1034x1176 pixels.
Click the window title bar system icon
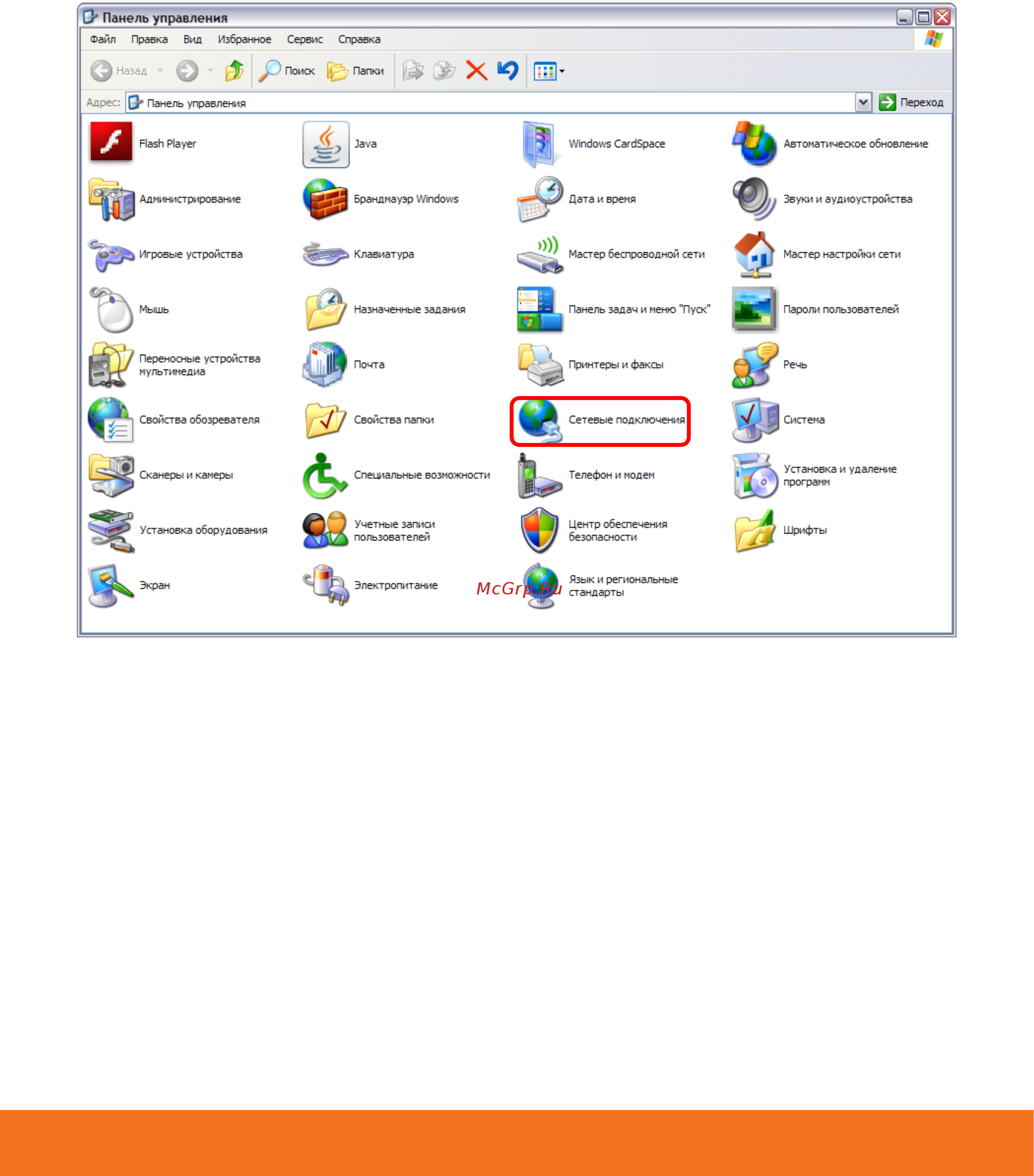90,17
